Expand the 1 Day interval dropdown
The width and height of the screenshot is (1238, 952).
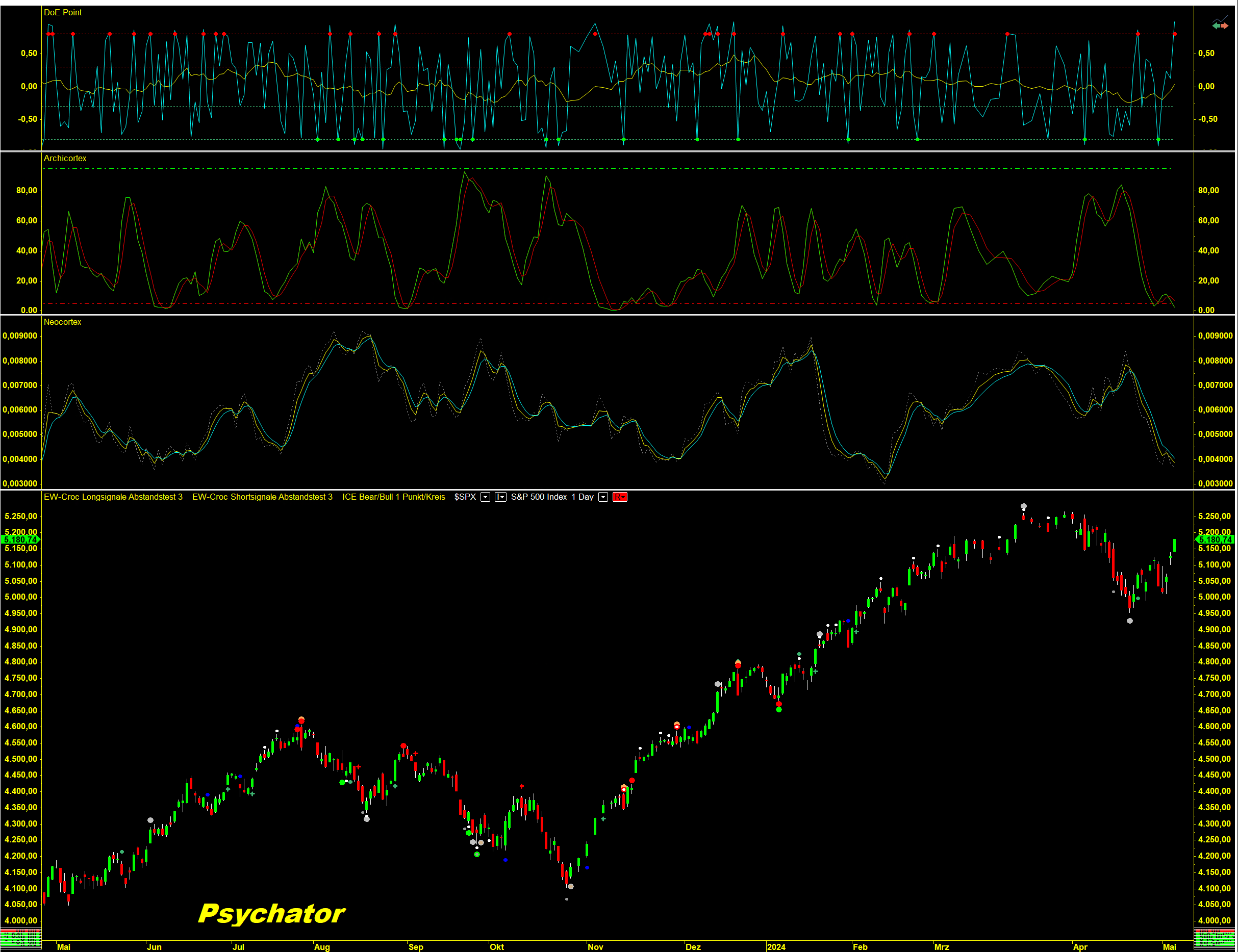click(x=603, y=497)
